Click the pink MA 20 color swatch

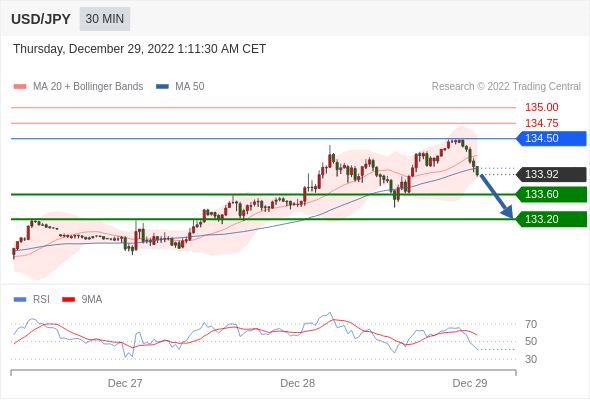[x=20, y=87]
